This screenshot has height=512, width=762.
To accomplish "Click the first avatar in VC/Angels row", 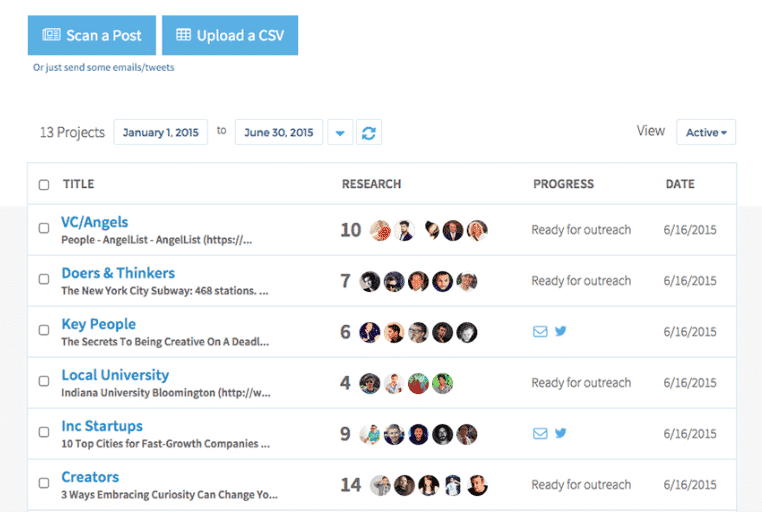I will (379, 230).
